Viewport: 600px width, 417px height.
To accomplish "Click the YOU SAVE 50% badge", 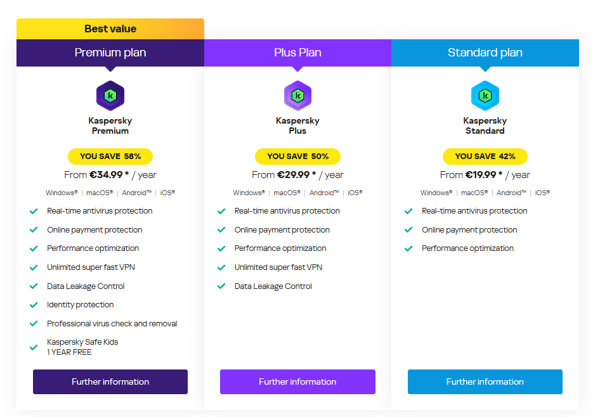I will [298, 156].
